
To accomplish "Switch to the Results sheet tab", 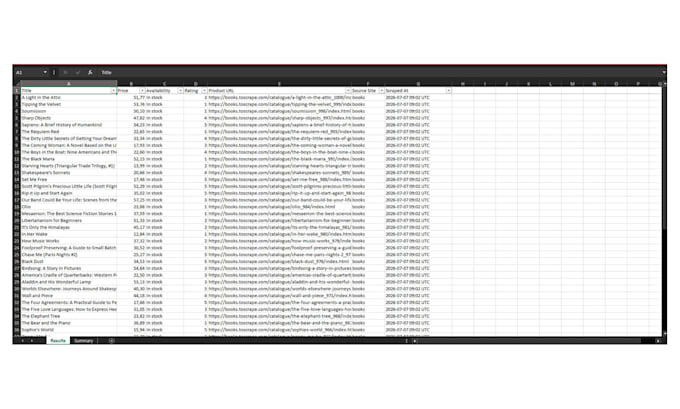I will [58, 341].
